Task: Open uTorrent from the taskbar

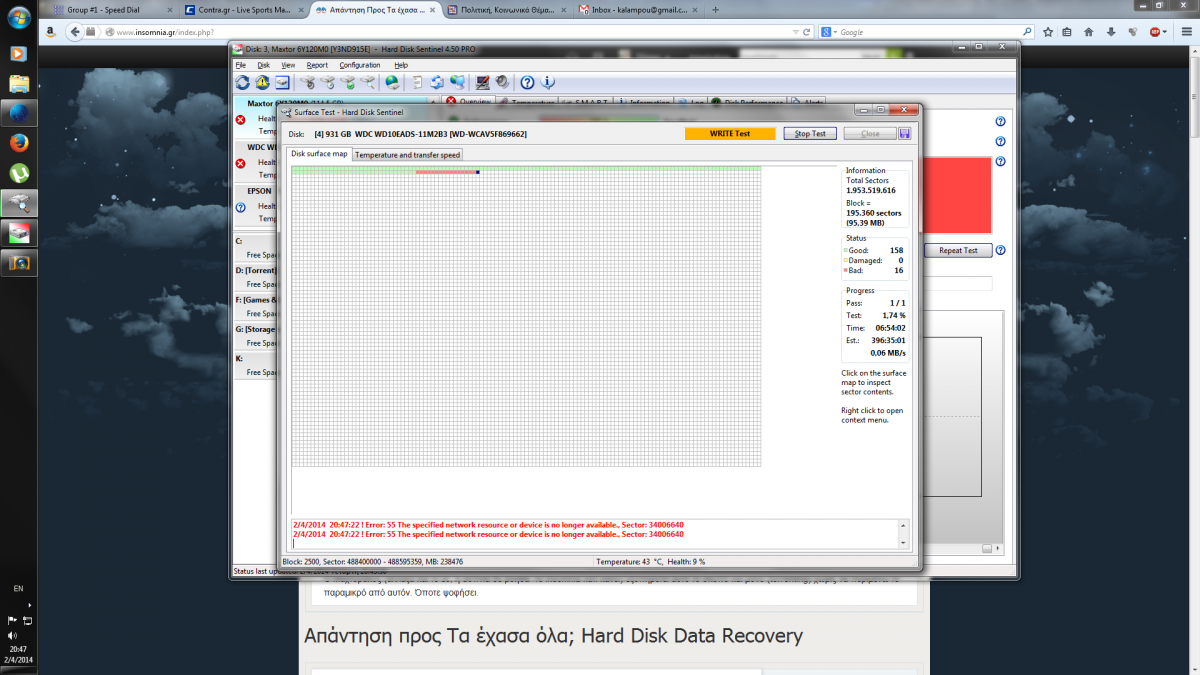Action: [19, 173]
